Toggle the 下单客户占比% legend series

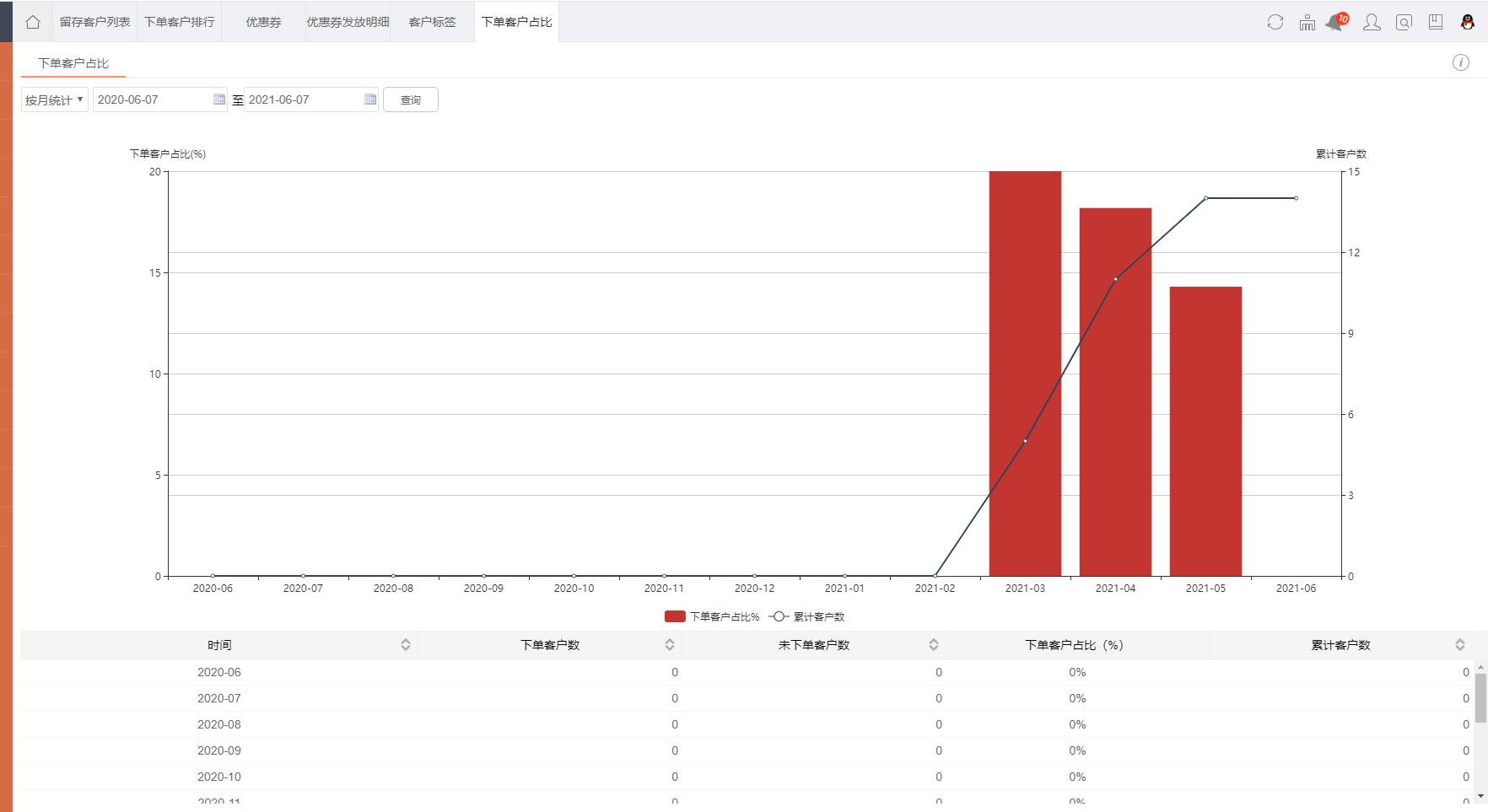pyautogui.click(x=713, y=616)
